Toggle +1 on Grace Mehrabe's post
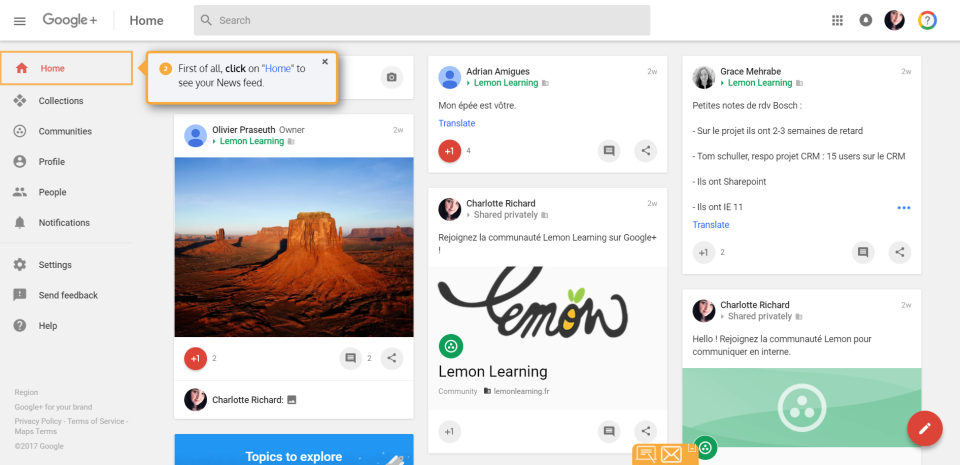This screenshot has height=465, width=960. 704,253
